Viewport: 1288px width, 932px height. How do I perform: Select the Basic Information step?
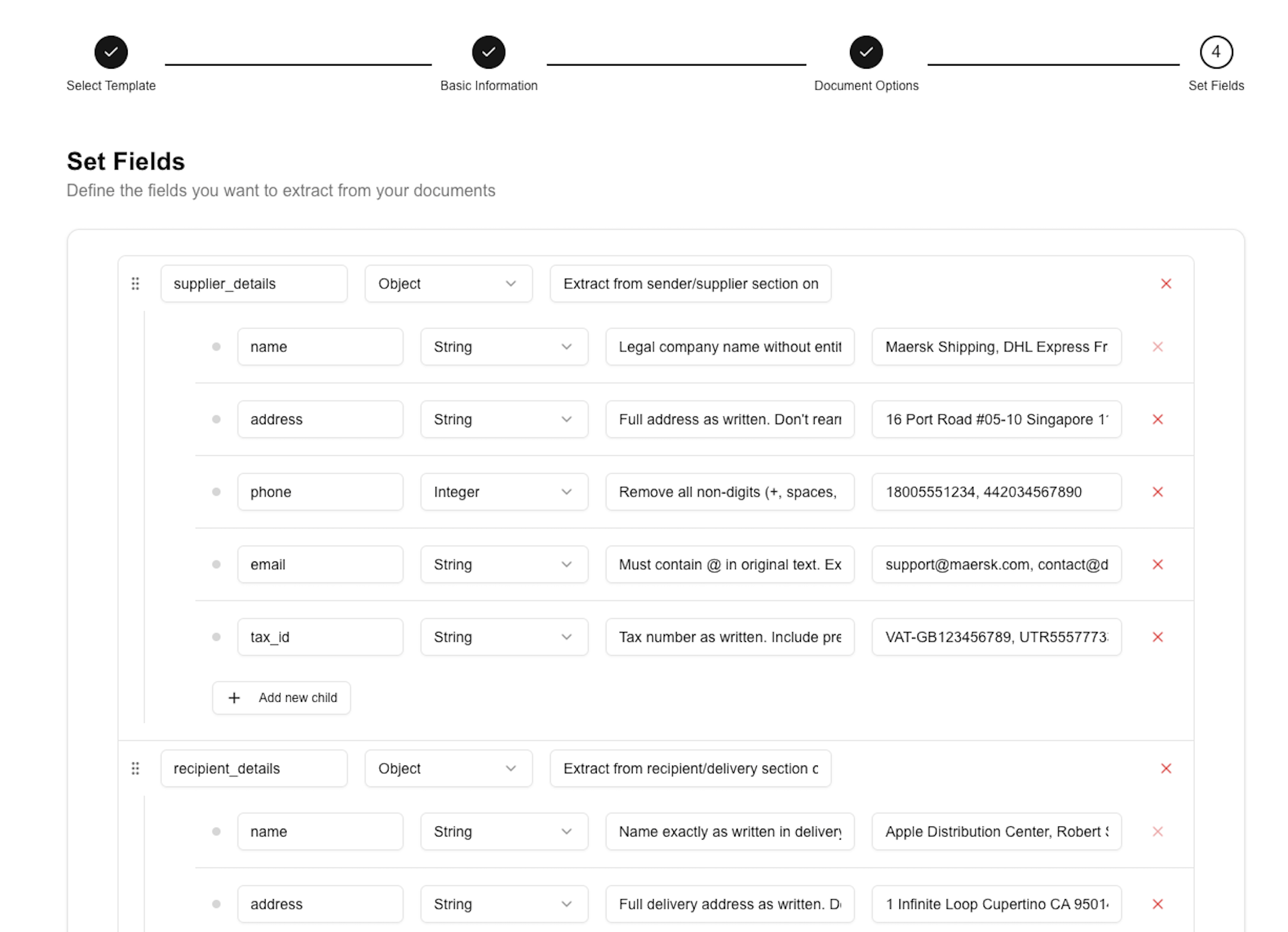(489, 52)
